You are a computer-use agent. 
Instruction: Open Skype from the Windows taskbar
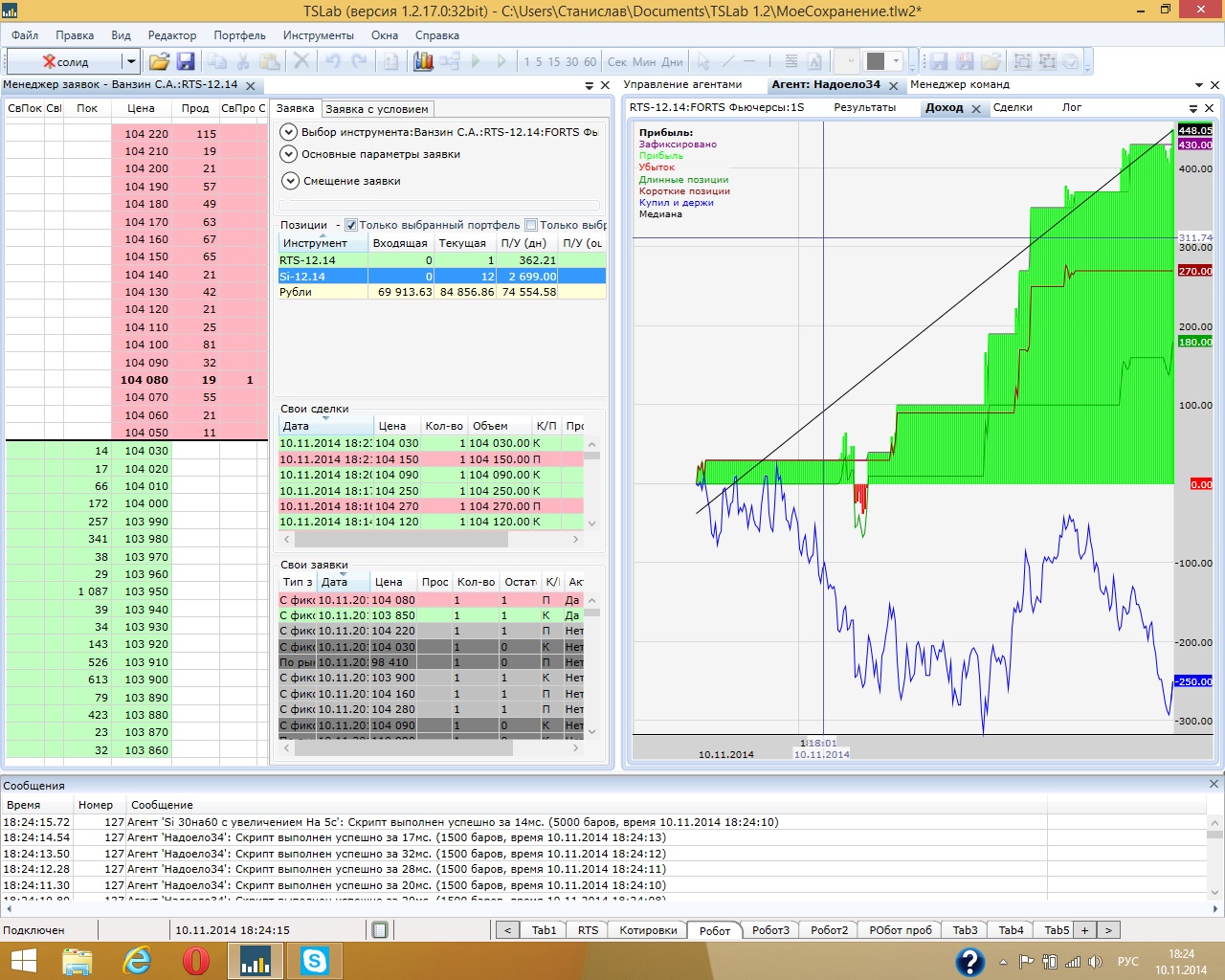coord(314,960)
